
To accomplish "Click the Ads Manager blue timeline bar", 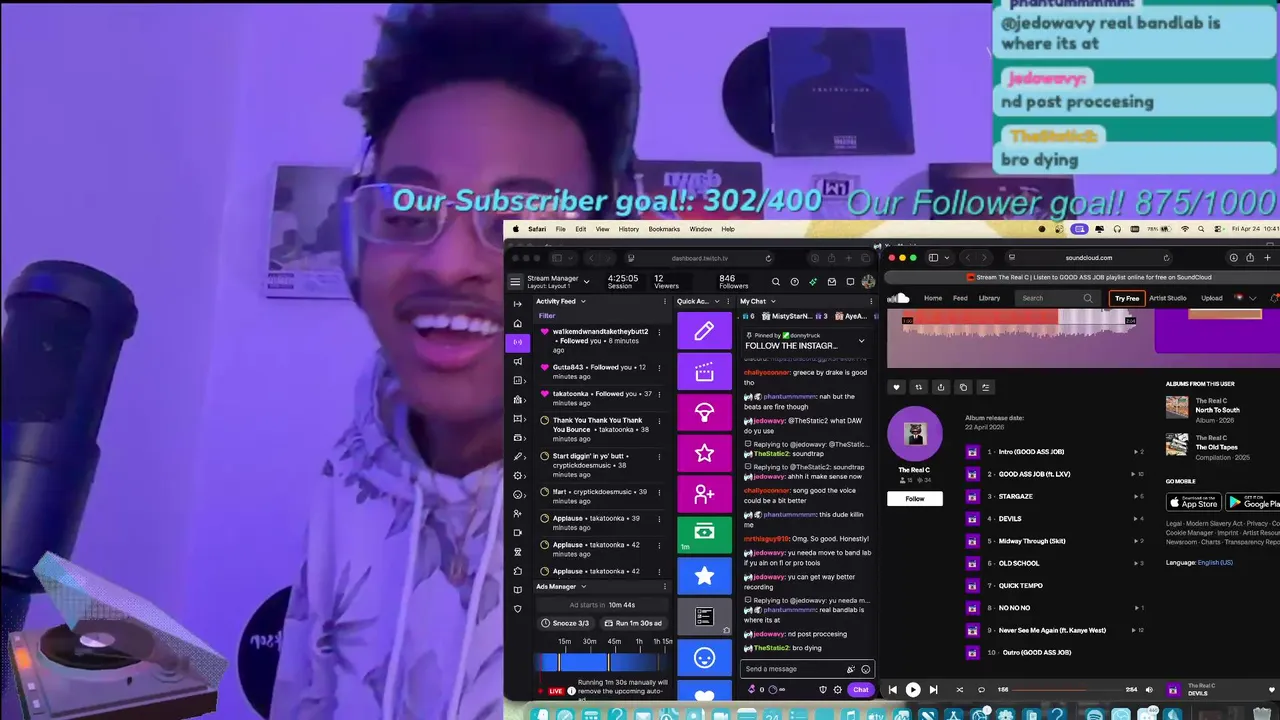I will click(603, 661).
